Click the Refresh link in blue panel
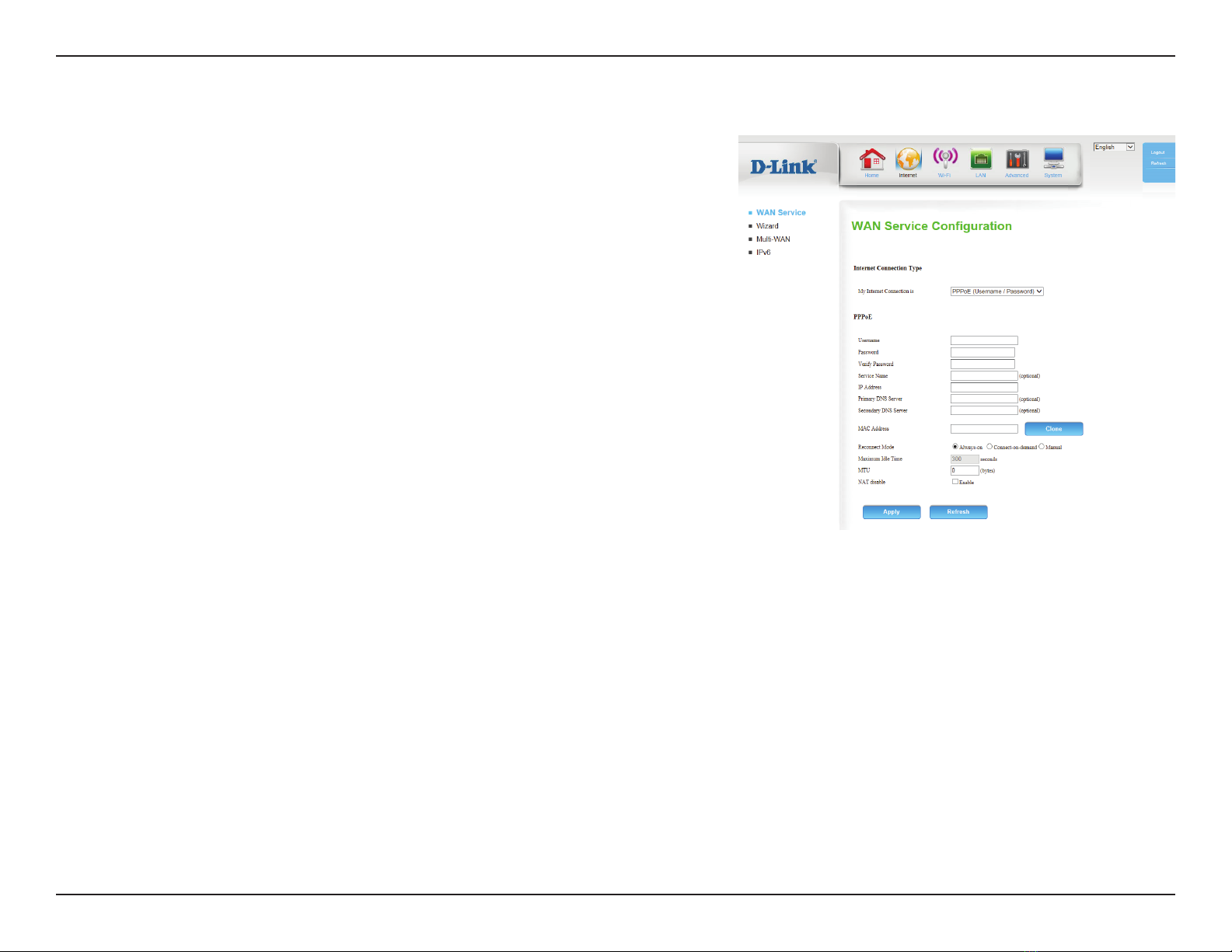The height and width of the screenshot is (952, 1232). click(x=1158, y=163)
